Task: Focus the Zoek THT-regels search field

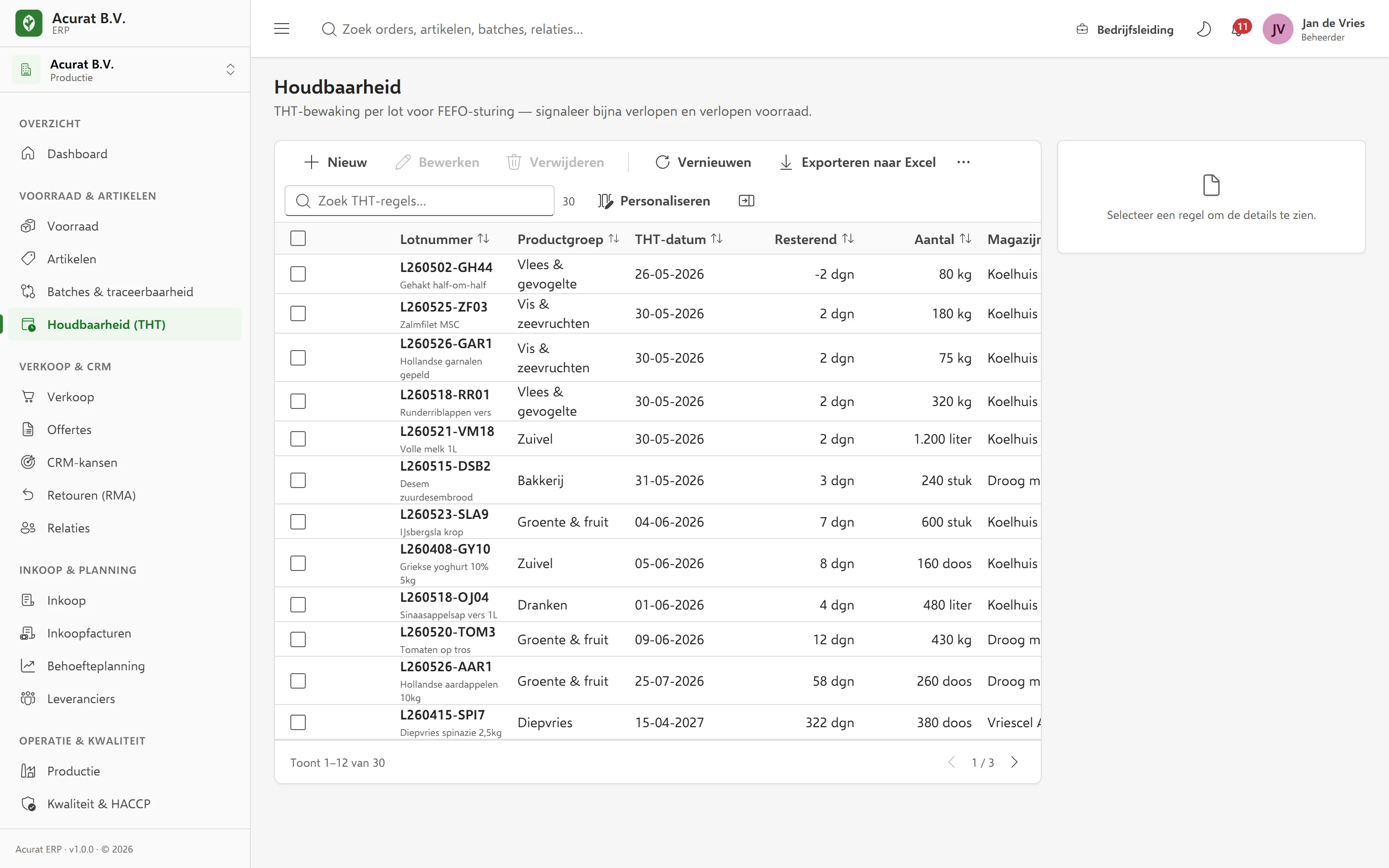Action: pos(420,200)
